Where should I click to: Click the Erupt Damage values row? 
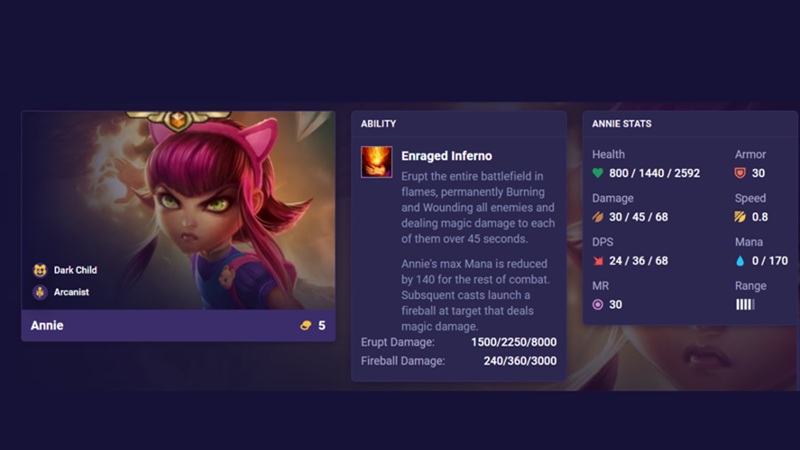tap(459, 342)
